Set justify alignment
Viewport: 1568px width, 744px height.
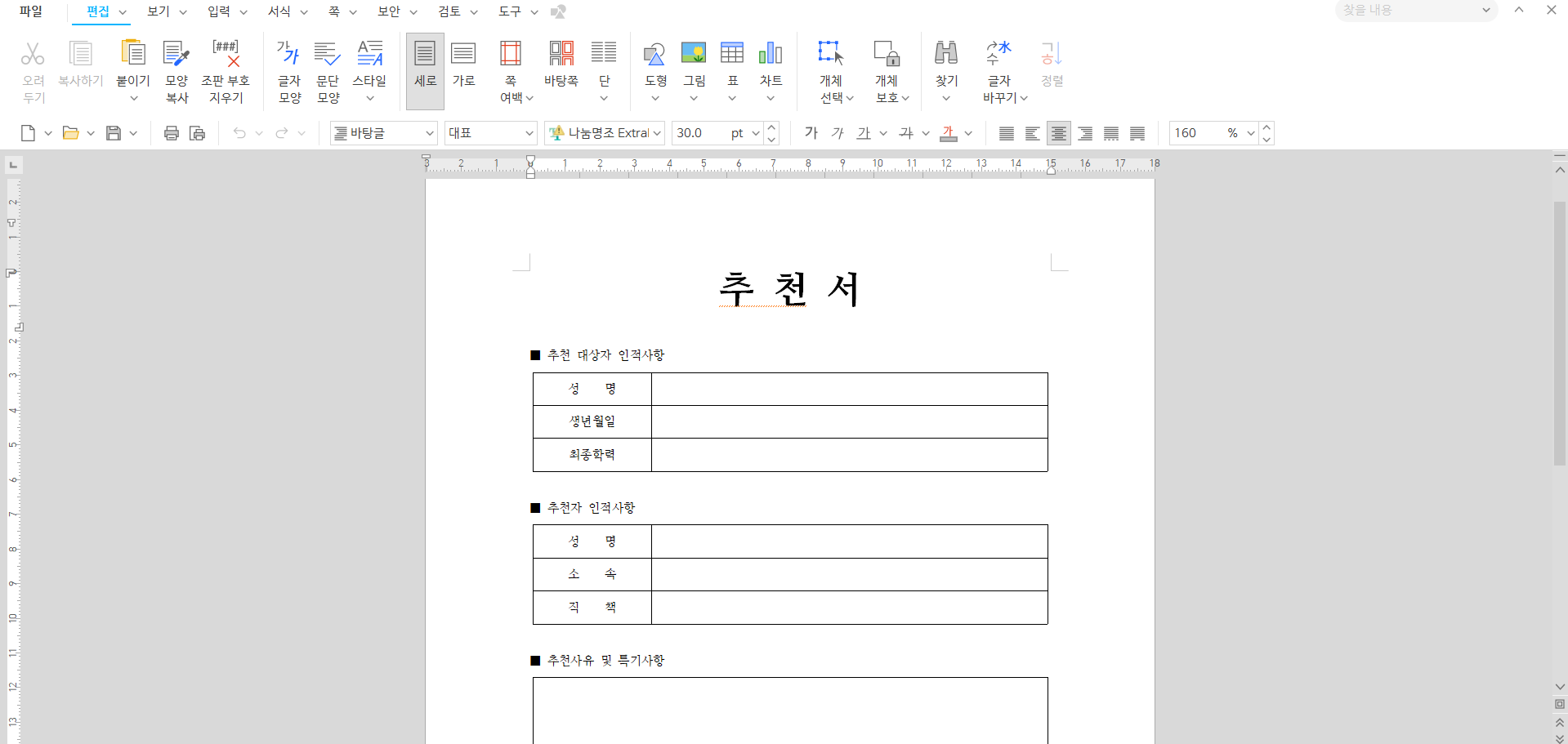tap(1007, 133)
